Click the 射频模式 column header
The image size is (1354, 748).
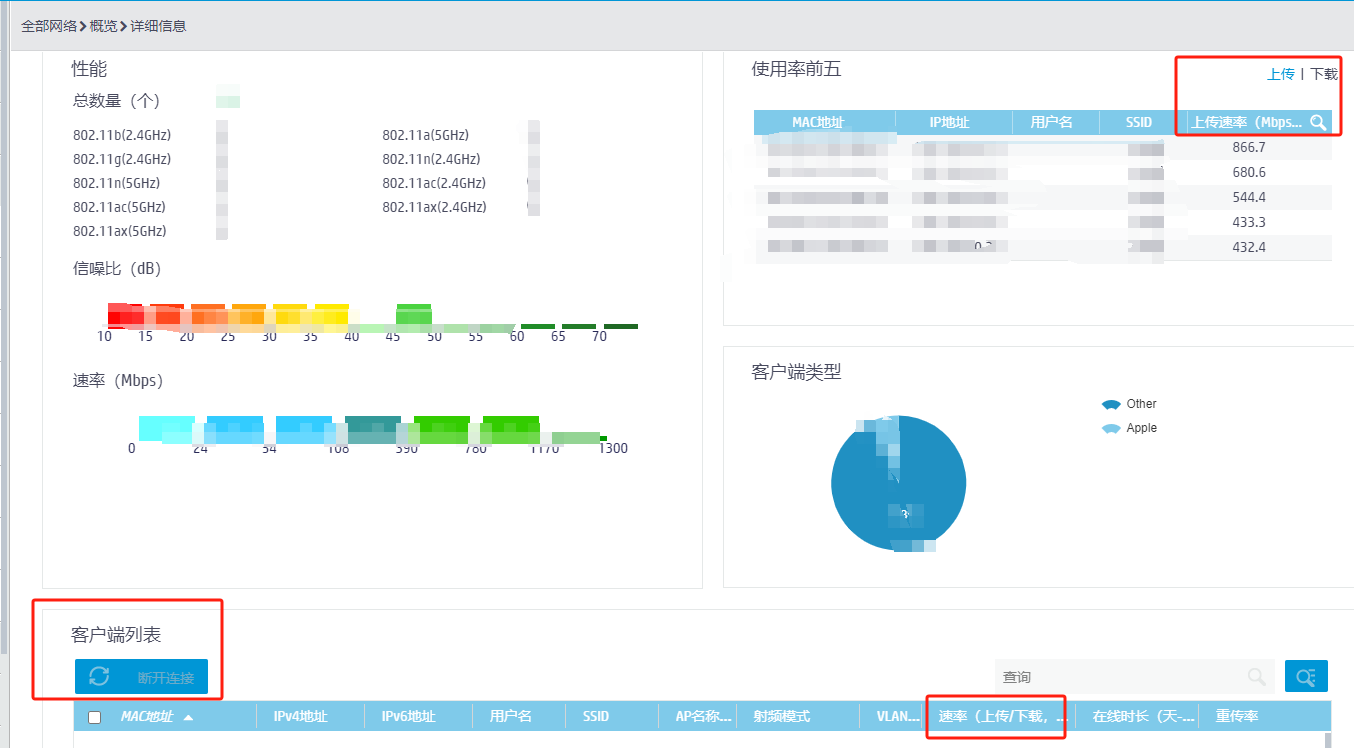click(782, 716)
